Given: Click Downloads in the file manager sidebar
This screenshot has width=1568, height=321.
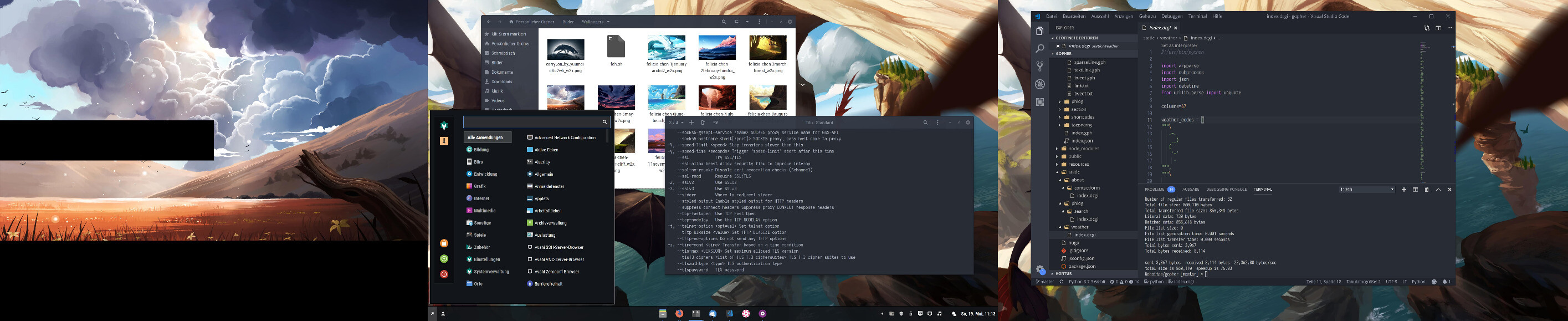Looking at the screenshot, I should click(501, 81).
